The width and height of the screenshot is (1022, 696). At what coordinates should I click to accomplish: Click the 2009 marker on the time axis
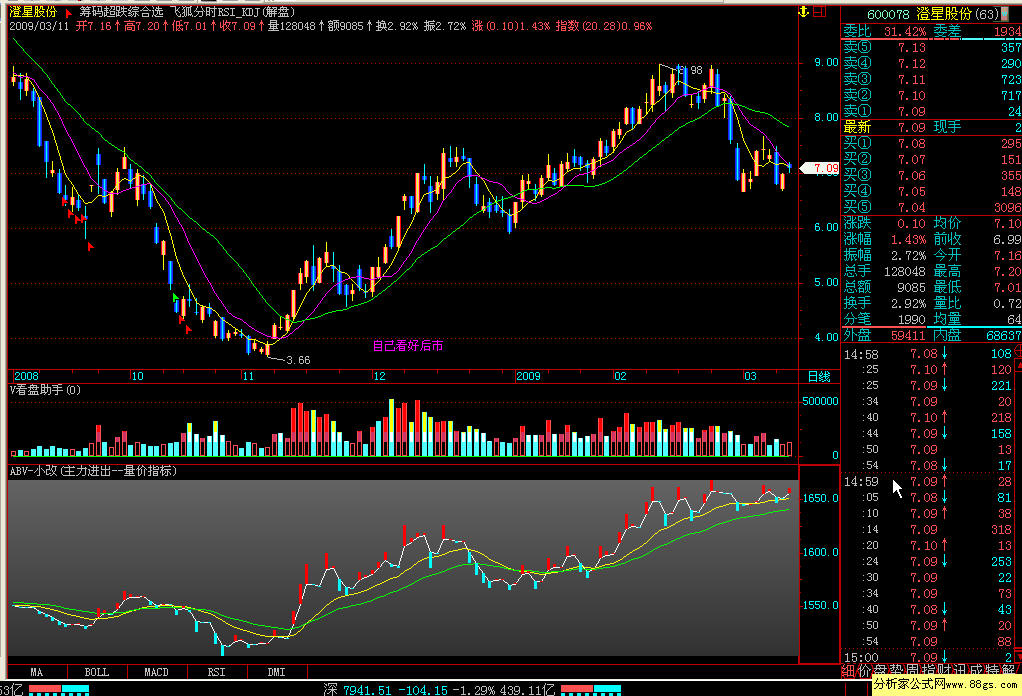pos(528,376)
